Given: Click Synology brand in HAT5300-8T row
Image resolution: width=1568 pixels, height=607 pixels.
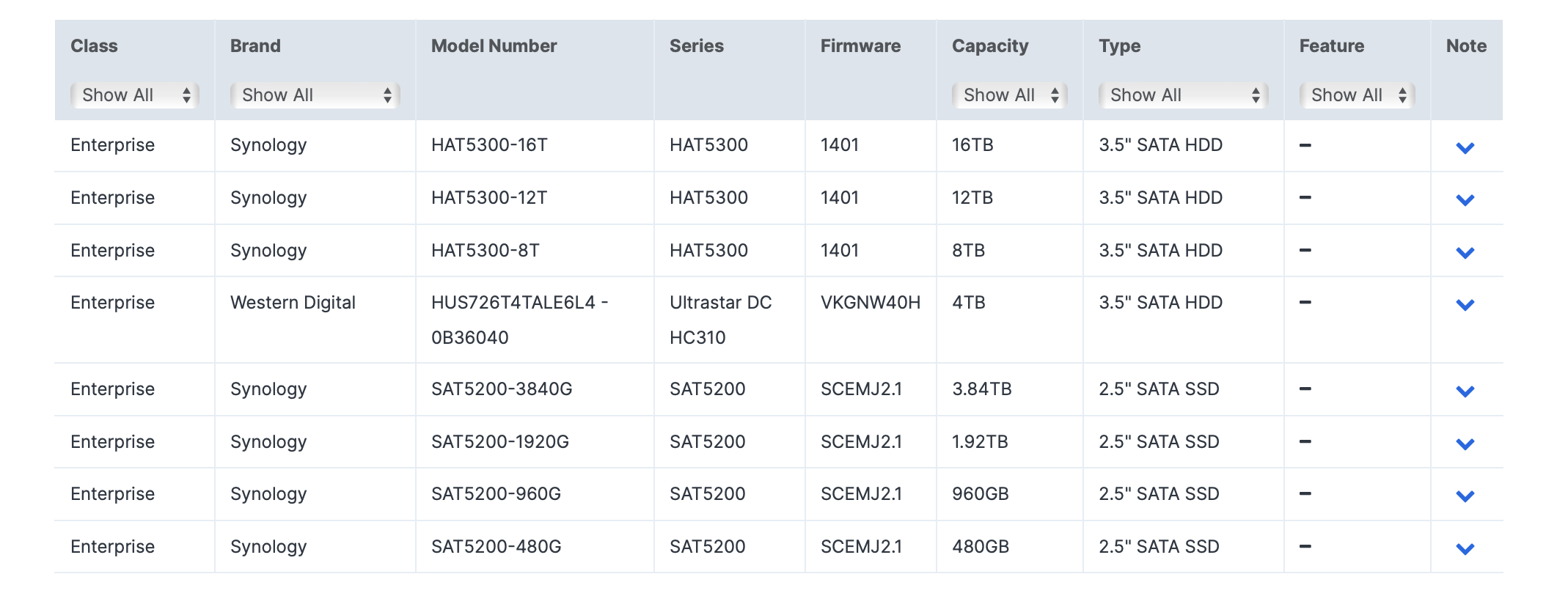Looking at the screenshot, I should pyautogui.click(x=268, y=251).
